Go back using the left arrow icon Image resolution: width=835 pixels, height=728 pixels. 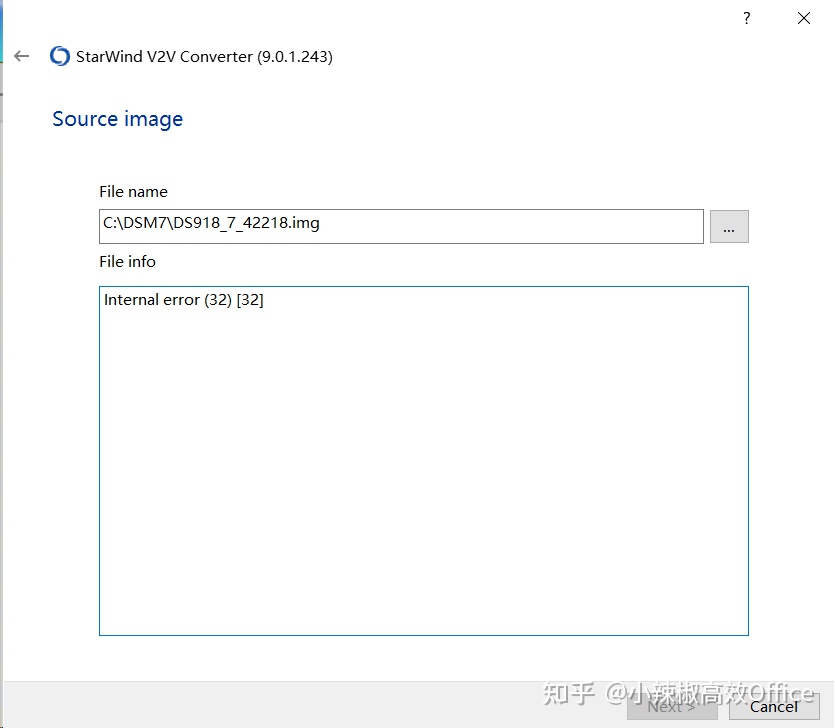(x=22, y=56)
